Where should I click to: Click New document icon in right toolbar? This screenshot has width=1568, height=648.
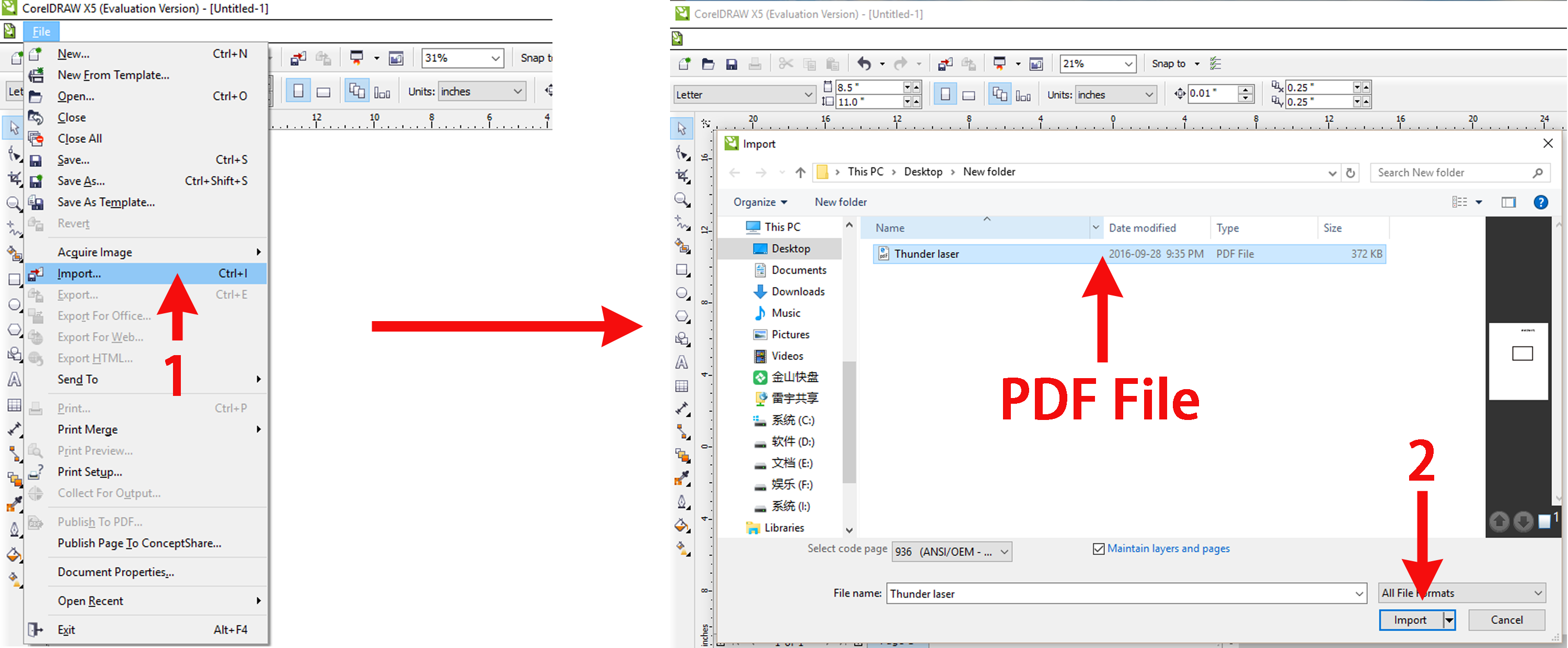pos(685,63)
